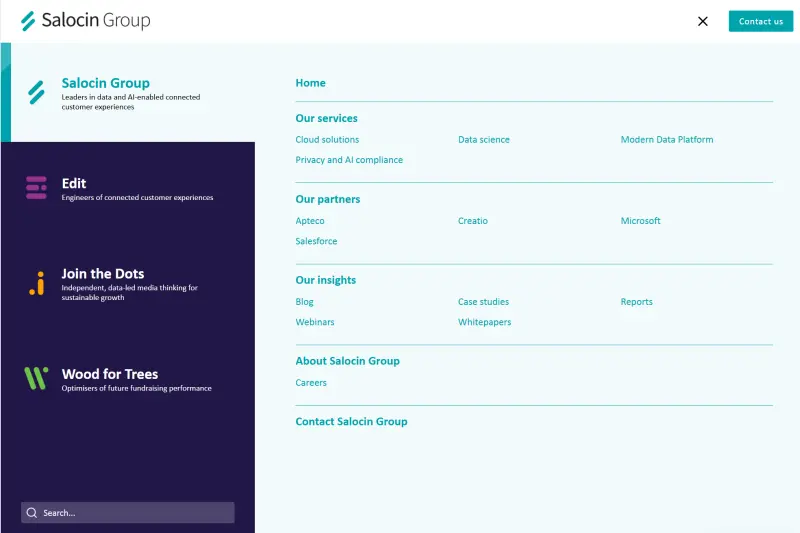Click the teal slash Salocin Group panel icon
This screenshot has height=533, width=800.
pos(36,92)
